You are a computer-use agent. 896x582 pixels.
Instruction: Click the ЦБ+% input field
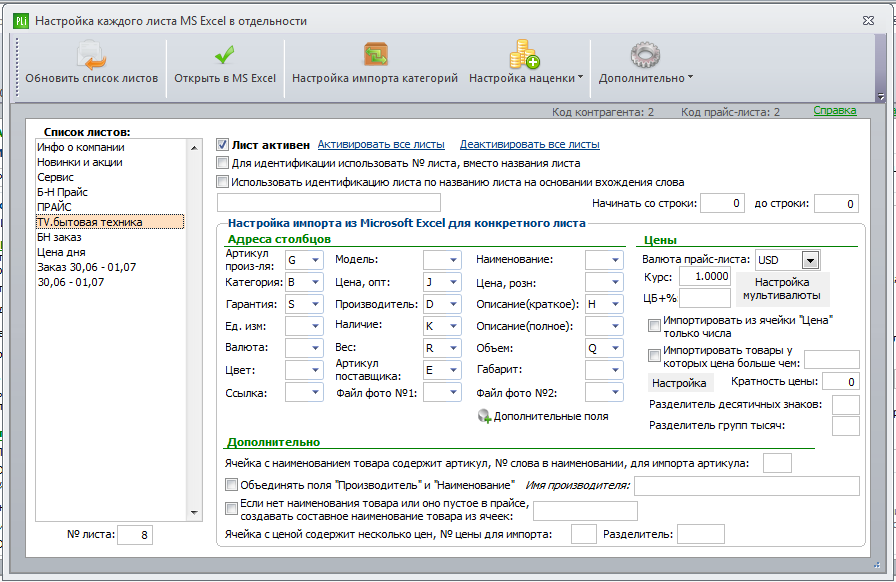click(x=705, y=298)
